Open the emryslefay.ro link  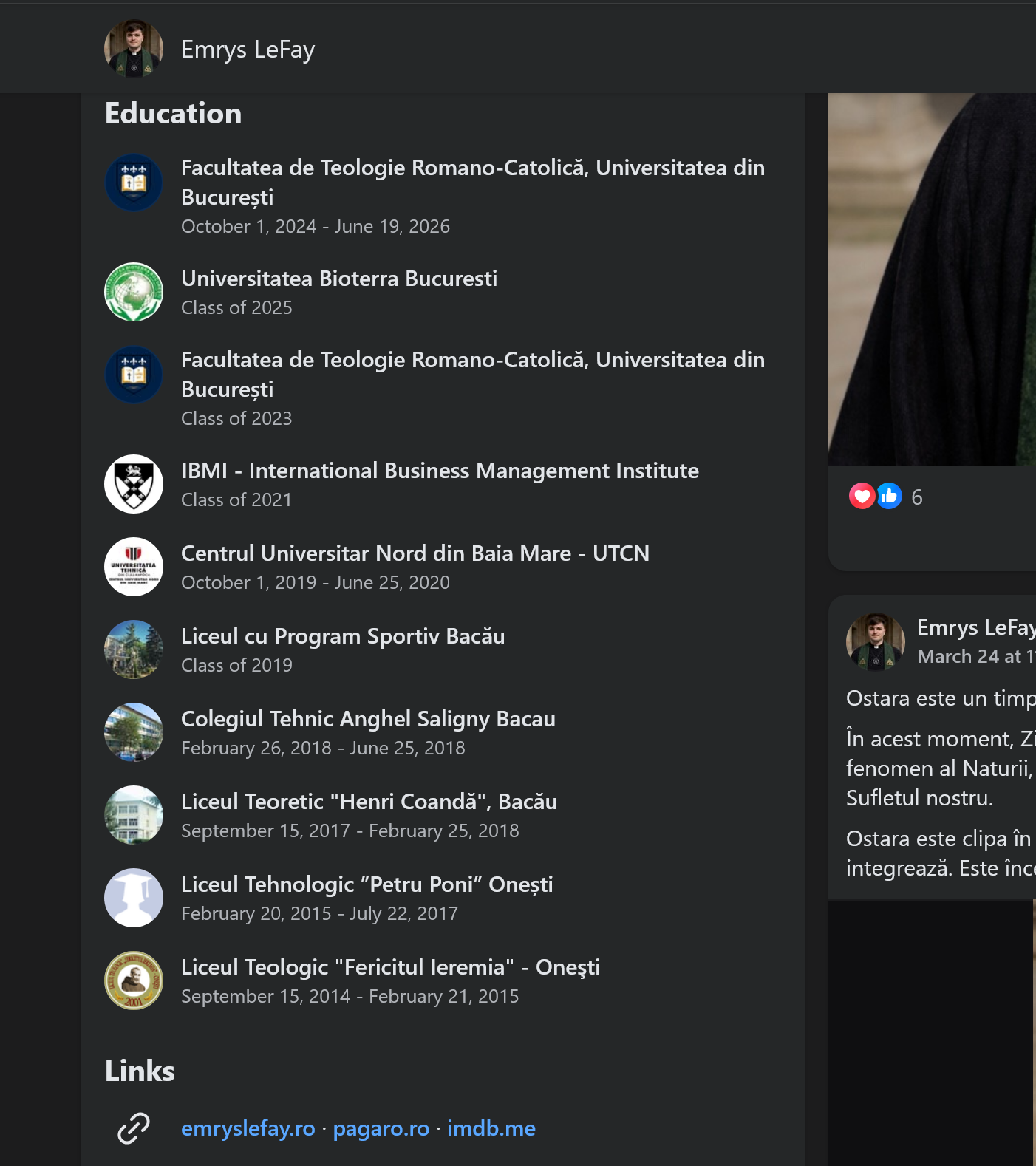pyautogui.click(x=248, y=1128)
